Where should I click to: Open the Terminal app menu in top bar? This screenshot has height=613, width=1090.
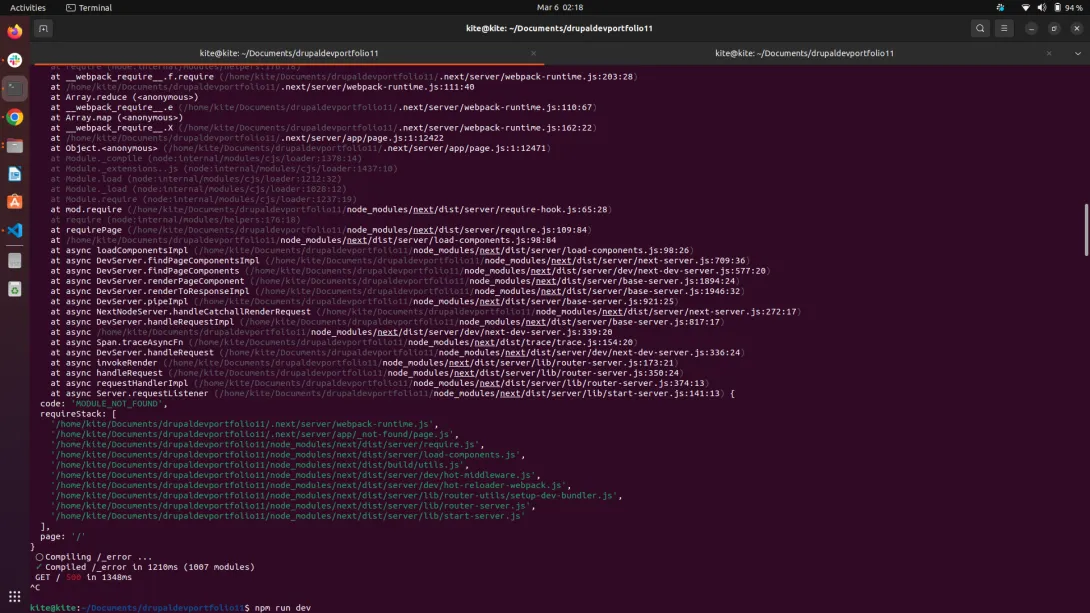coord(89,7)
